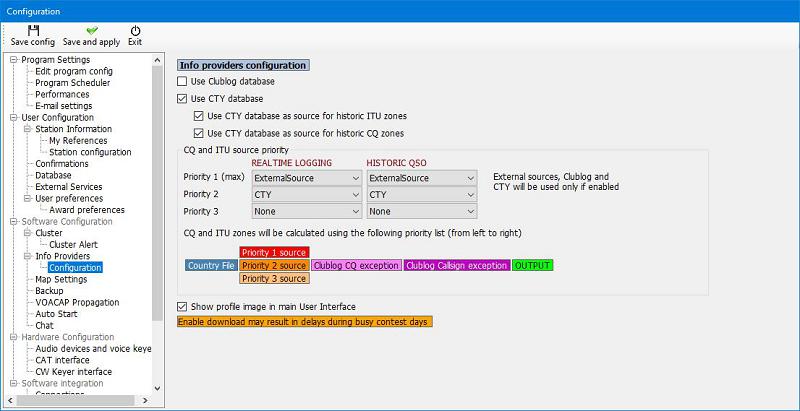
Task: Click the orange contest delay warning label
Action: click(x=305, y=322)
